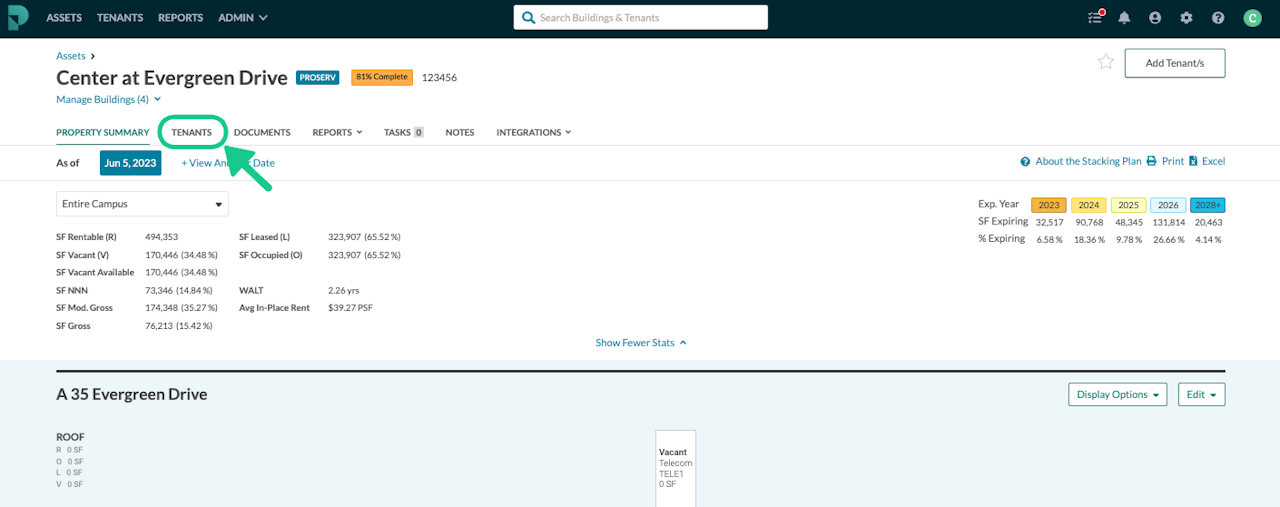Open the task list icon in header
Screen dimensions: 1280x507
pyautogui.click(x=1094, y=17)
